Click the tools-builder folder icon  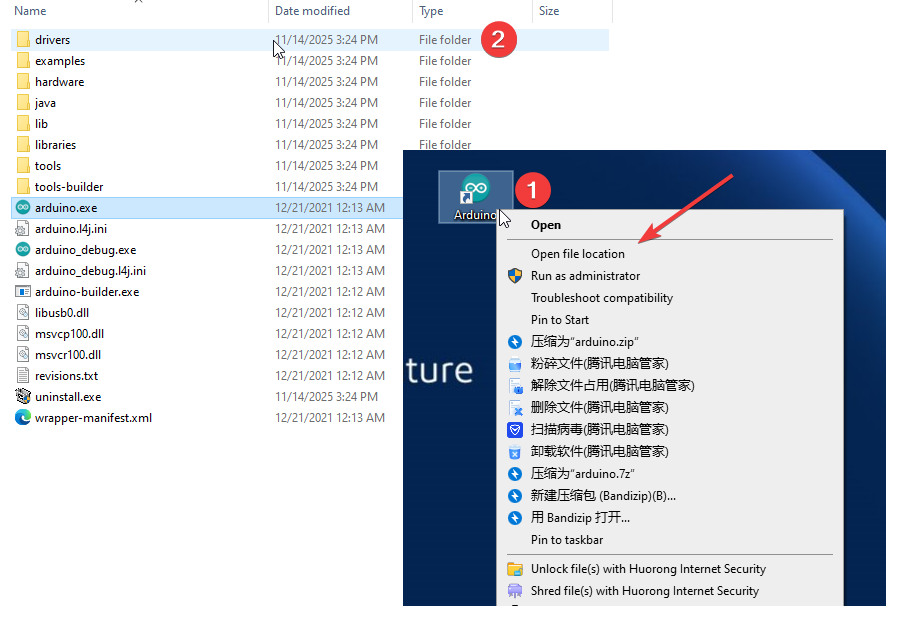(x=23, y=186)
